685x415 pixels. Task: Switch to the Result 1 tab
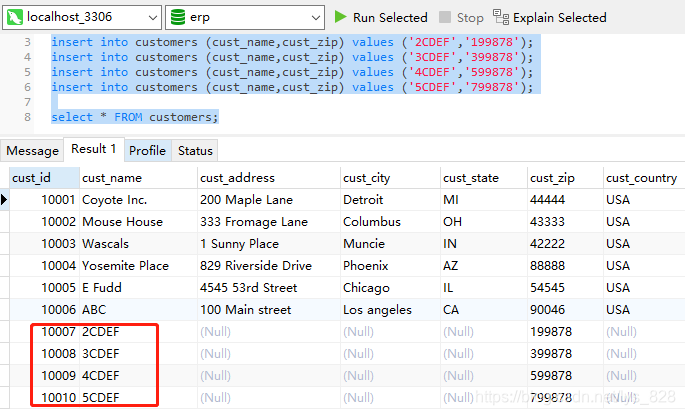(x=93, y=149)
